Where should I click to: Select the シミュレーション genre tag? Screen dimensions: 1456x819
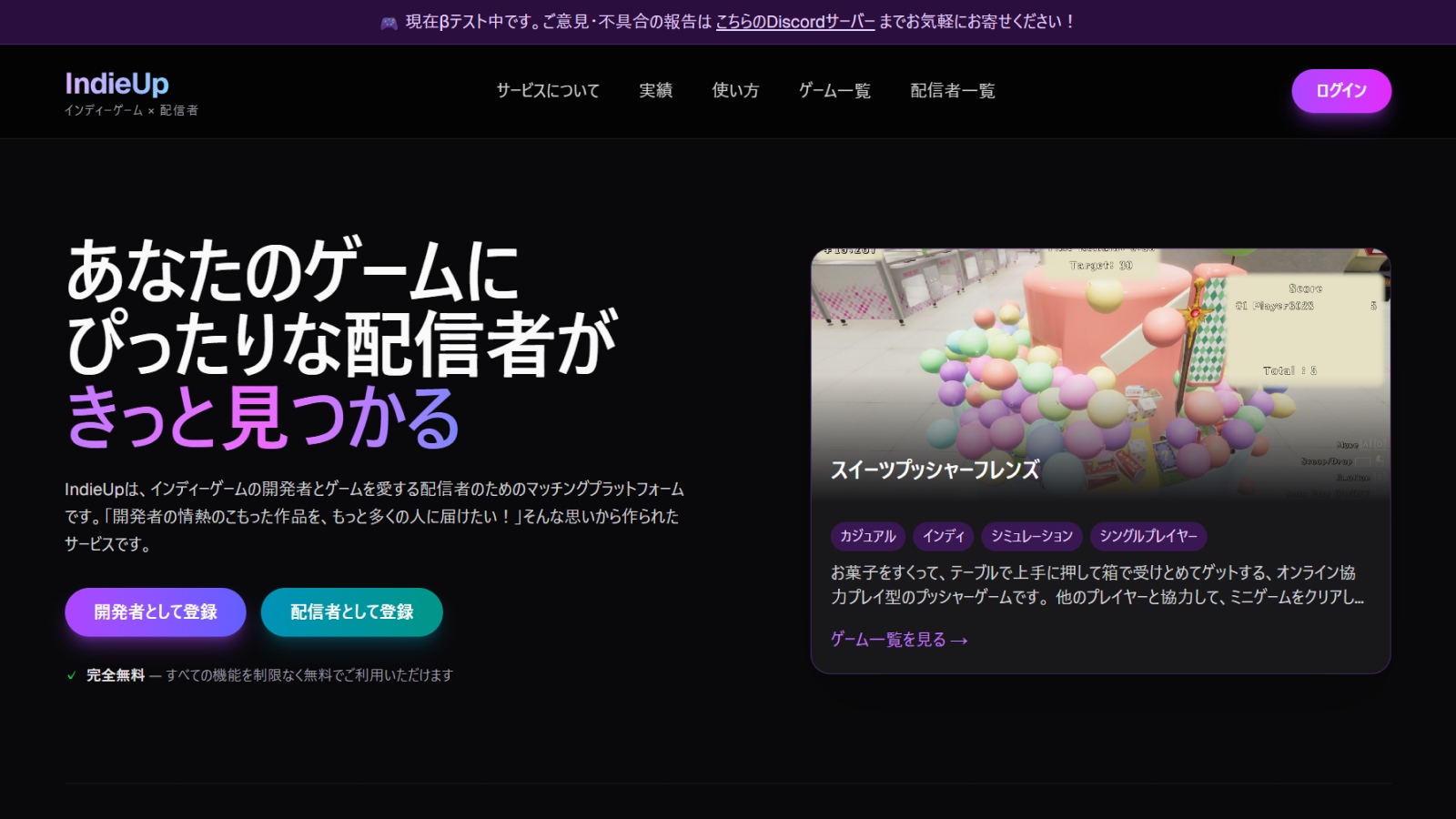pos(1032,536)
